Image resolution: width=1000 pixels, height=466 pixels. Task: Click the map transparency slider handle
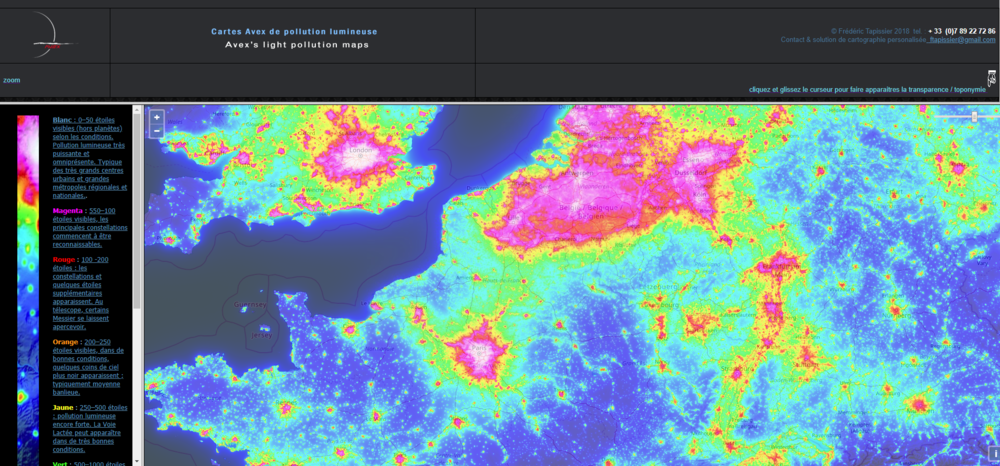tap(974, 117)
